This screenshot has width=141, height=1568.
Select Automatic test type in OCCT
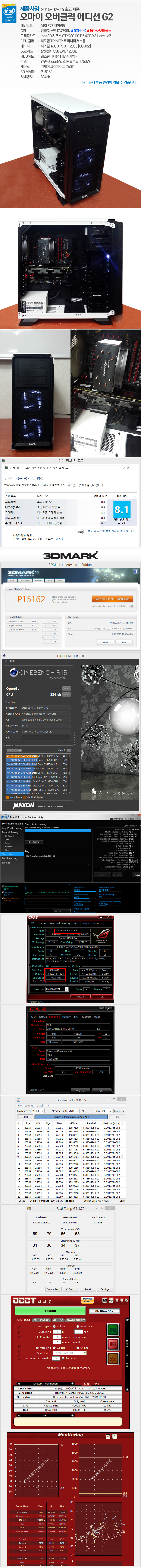pyautogui.click(x=84, y=1326)
